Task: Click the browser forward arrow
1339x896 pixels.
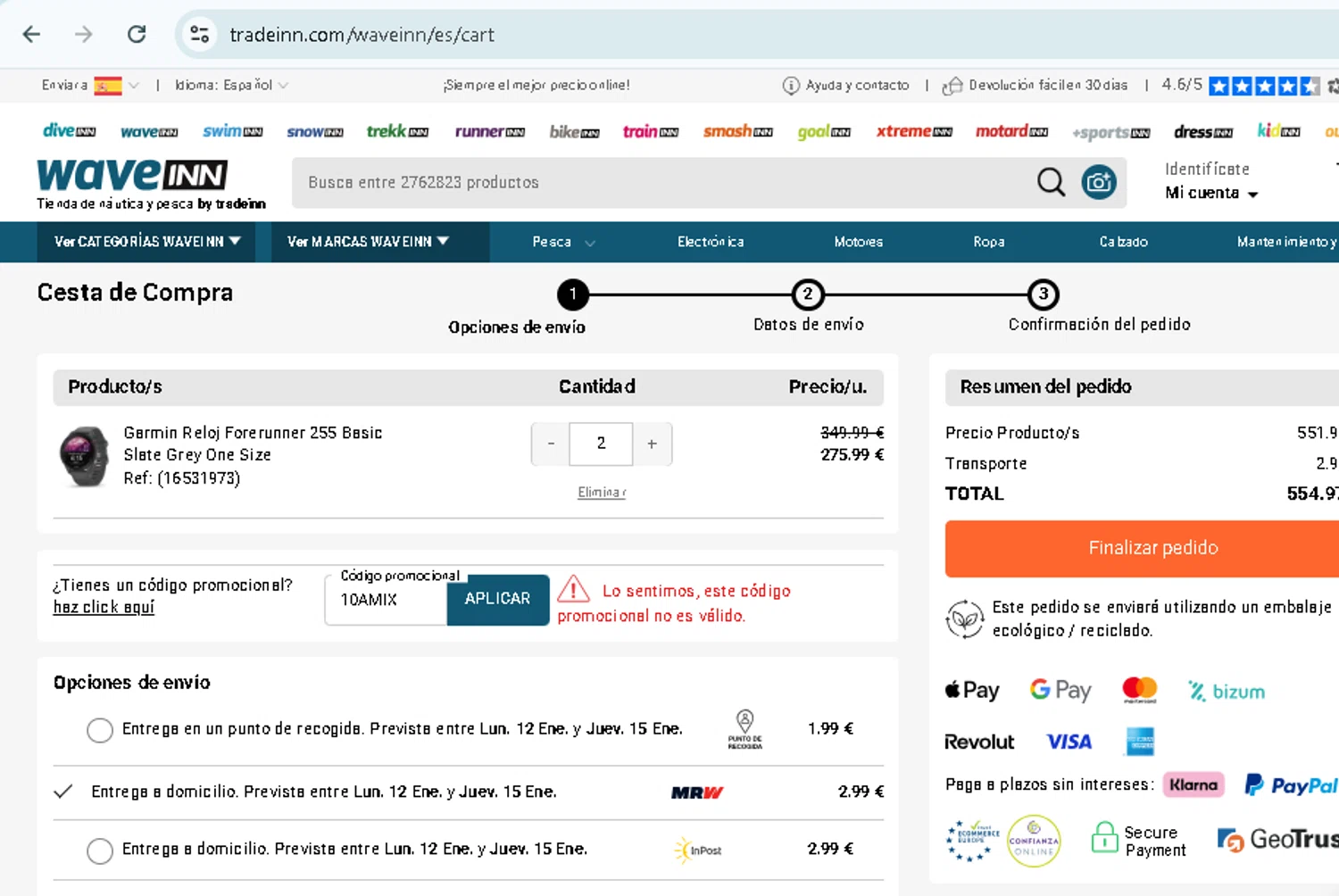Action: [84, 34]
